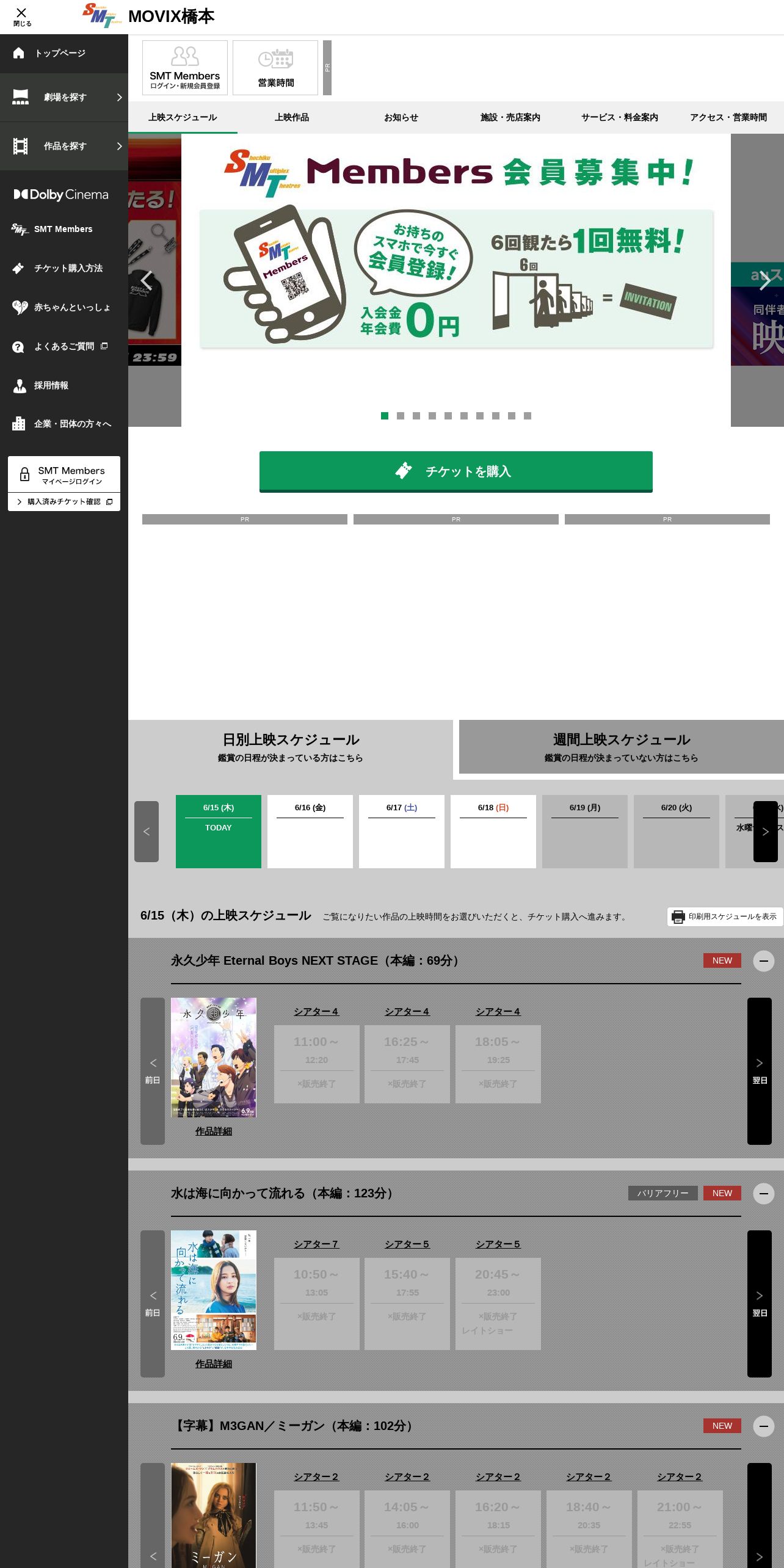This screenshot has height=1568, width=784.
Task: Select fifth carousel indicator dot
Action: pyautogui.click(x=448, y=416)
